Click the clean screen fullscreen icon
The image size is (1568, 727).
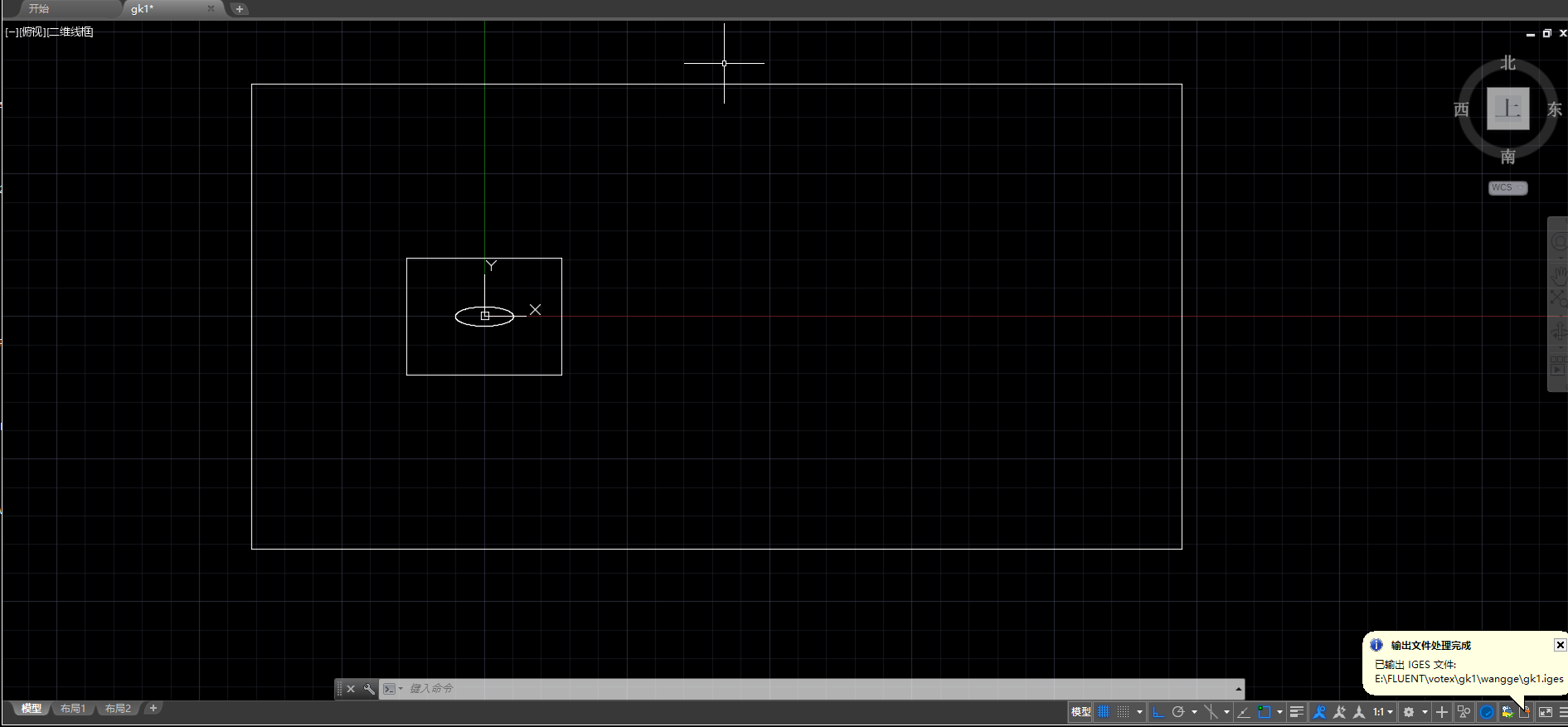click(x=1546, y=712)
